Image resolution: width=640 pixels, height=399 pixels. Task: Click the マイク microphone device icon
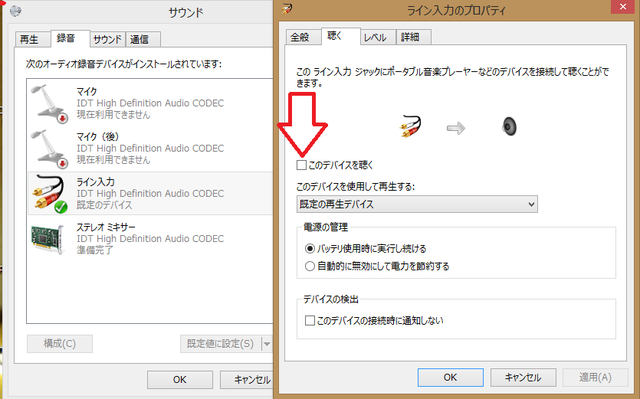tap(50, 103)
